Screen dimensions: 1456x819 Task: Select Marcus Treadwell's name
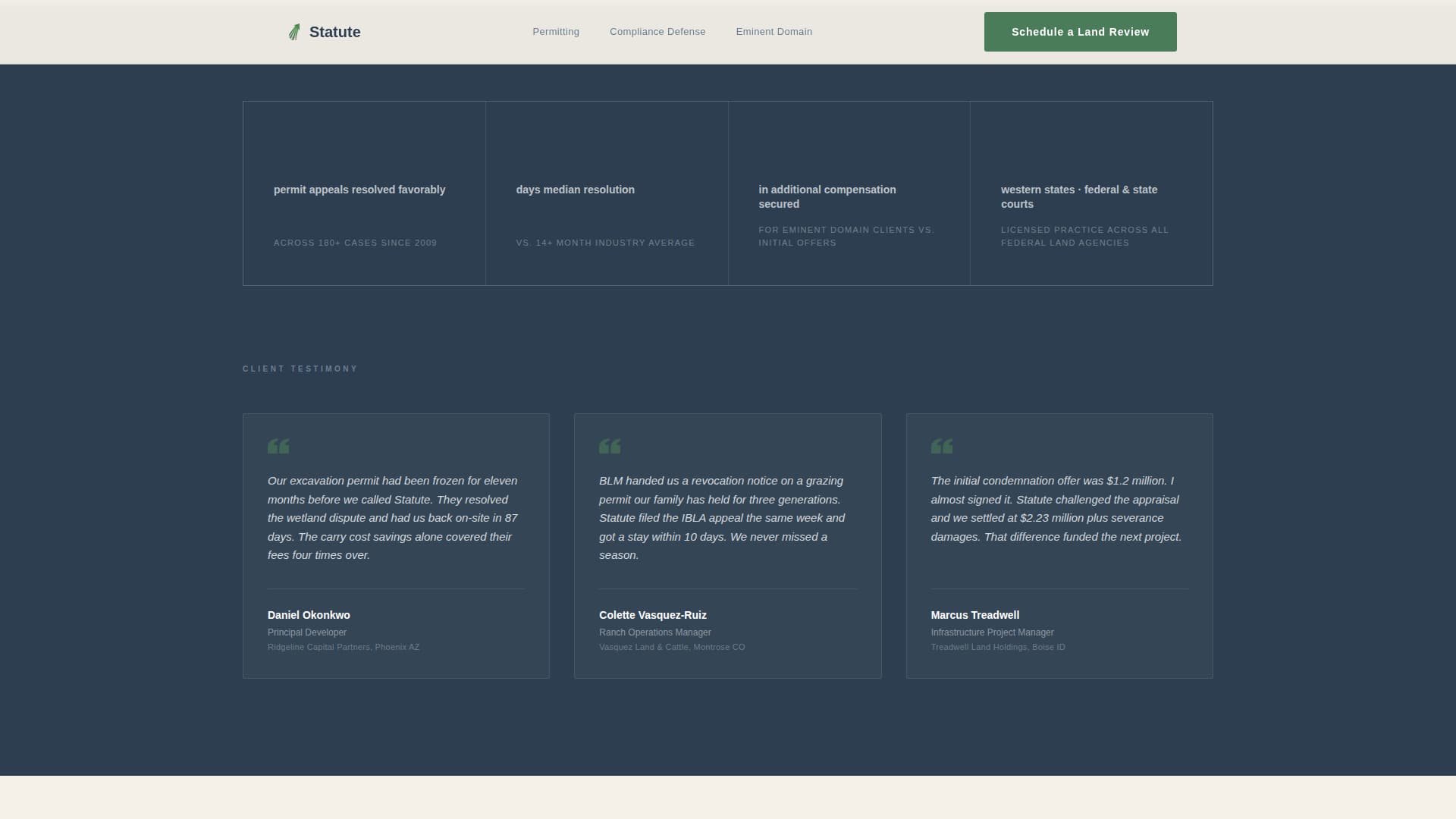[974, 615]
